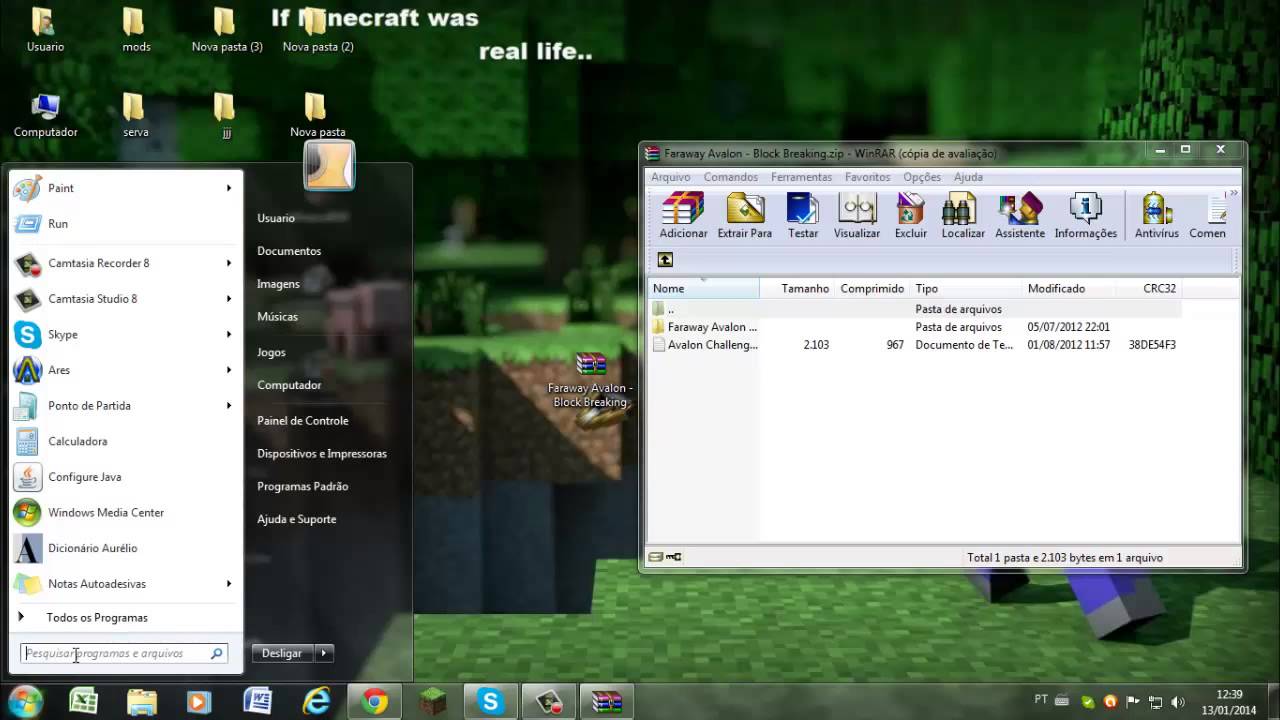The height and width of the screenshot is (720, 1280).
Task: Expand the Paint jump list arrow
Action: pos(229,188)
